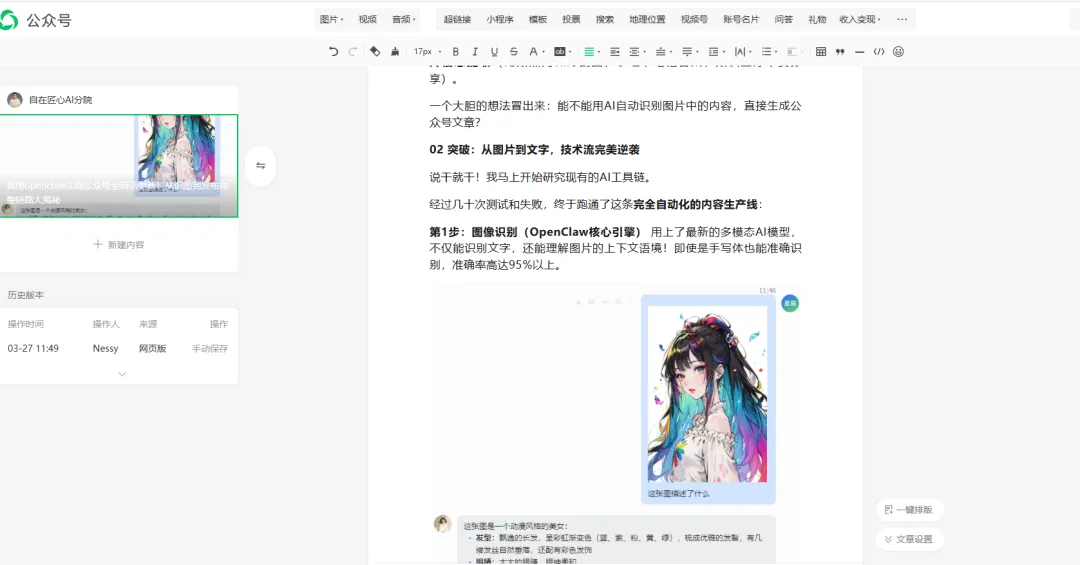The image size is (1080, 565).
Task: Apply font color with the A icon
Action: click(x=532, y=52)
